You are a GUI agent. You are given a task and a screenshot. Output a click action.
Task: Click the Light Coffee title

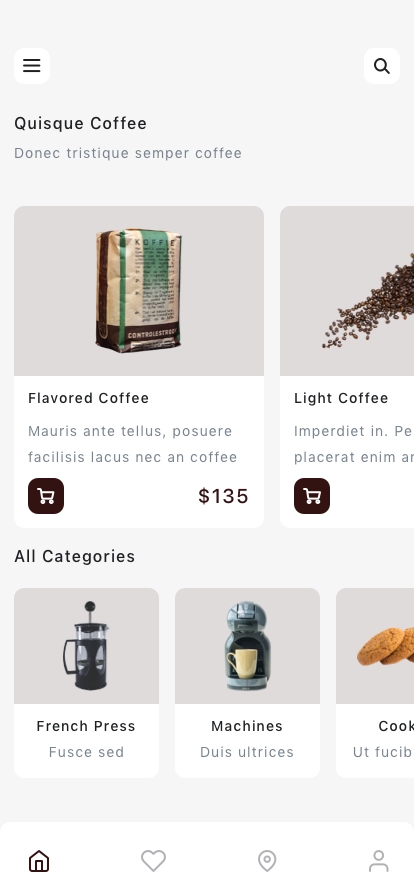(x=341, y=398)
